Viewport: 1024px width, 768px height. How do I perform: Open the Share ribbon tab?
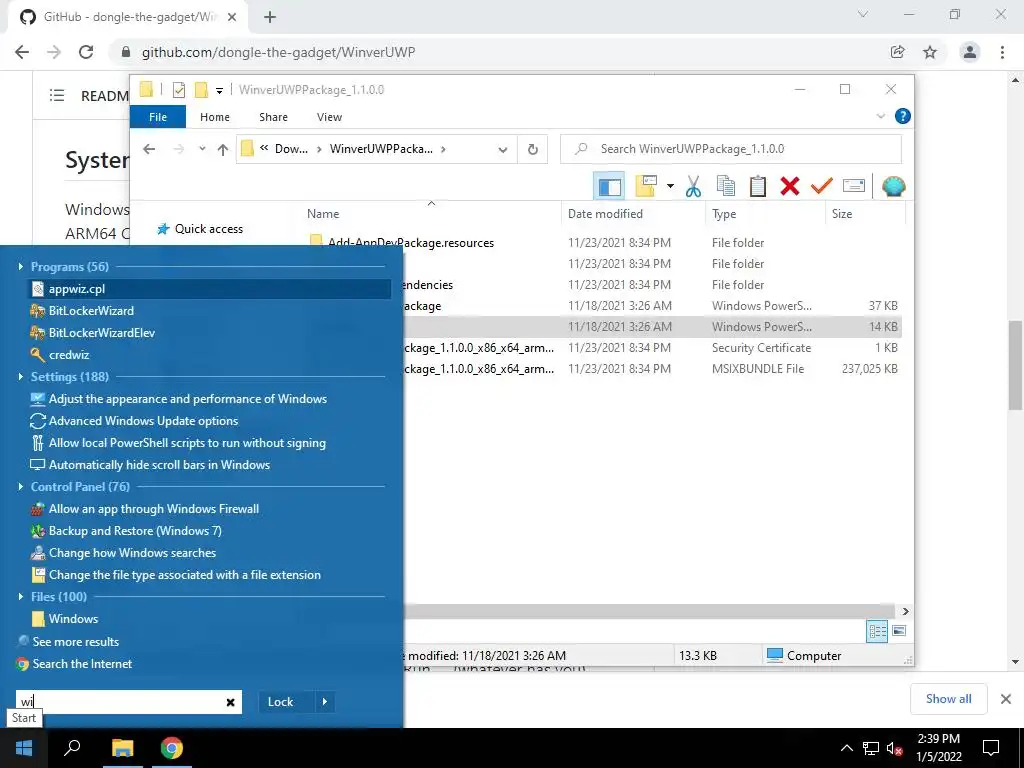(x=273, y=117)
